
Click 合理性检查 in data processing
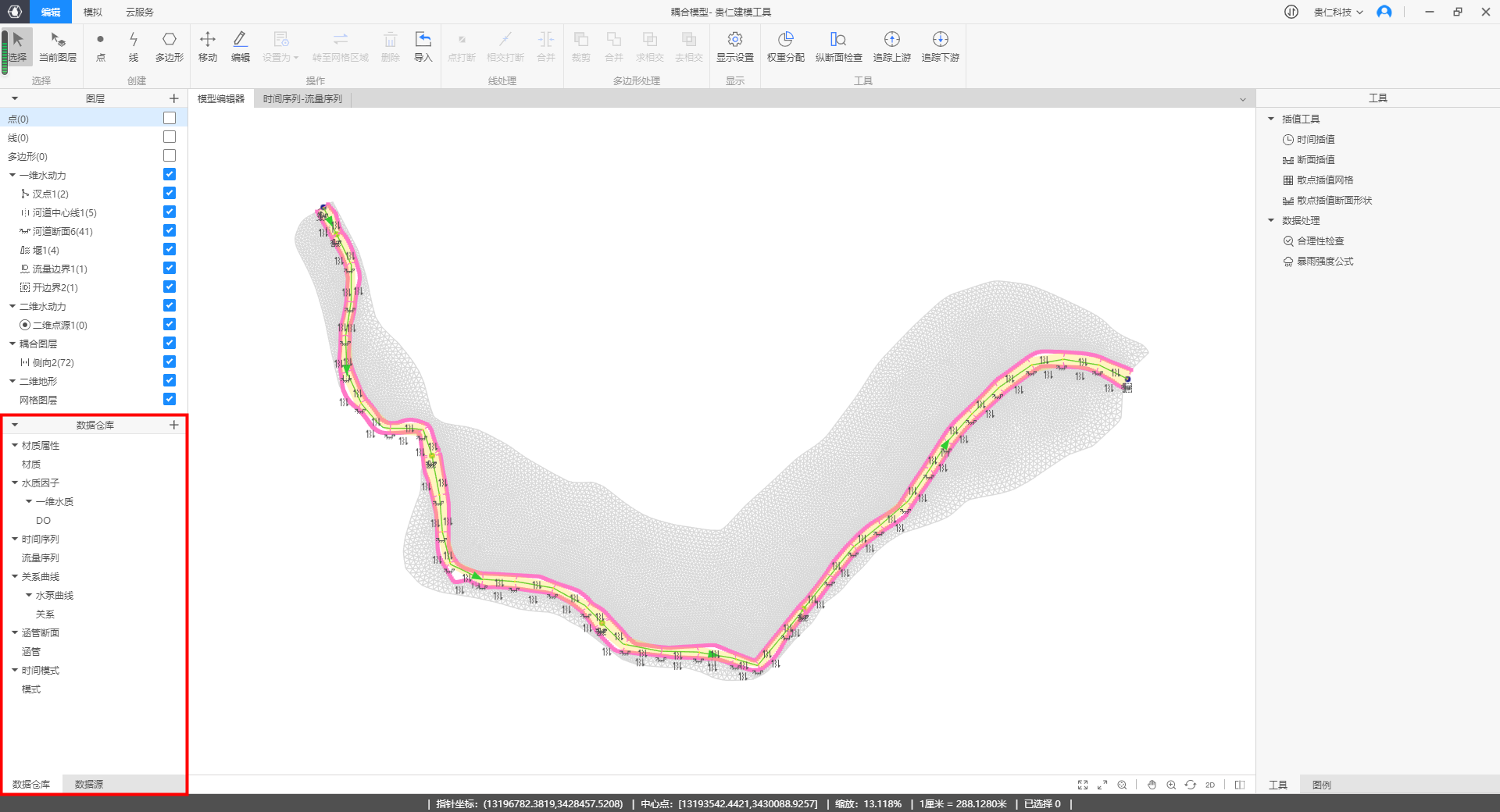1320,240
